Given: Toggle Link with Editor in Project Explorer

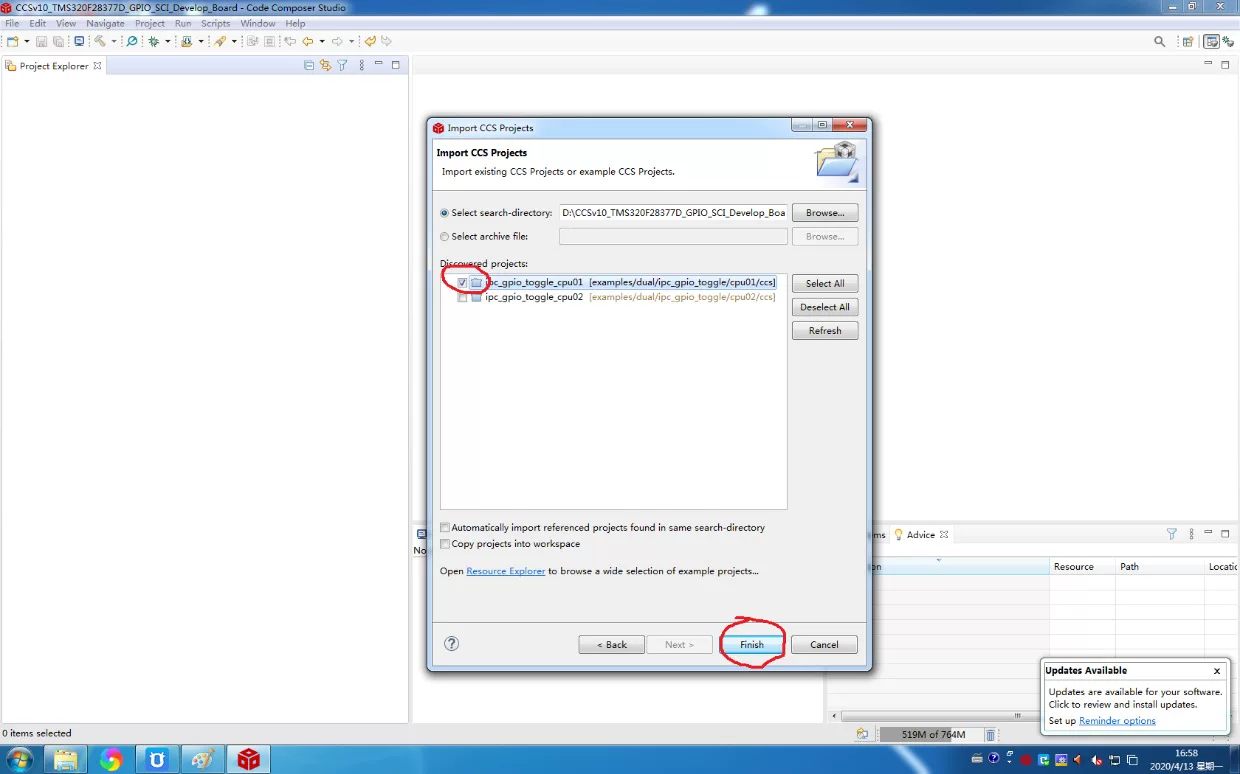Looking at the screenshot, I should pyautogui.click(x=325, y=65).
